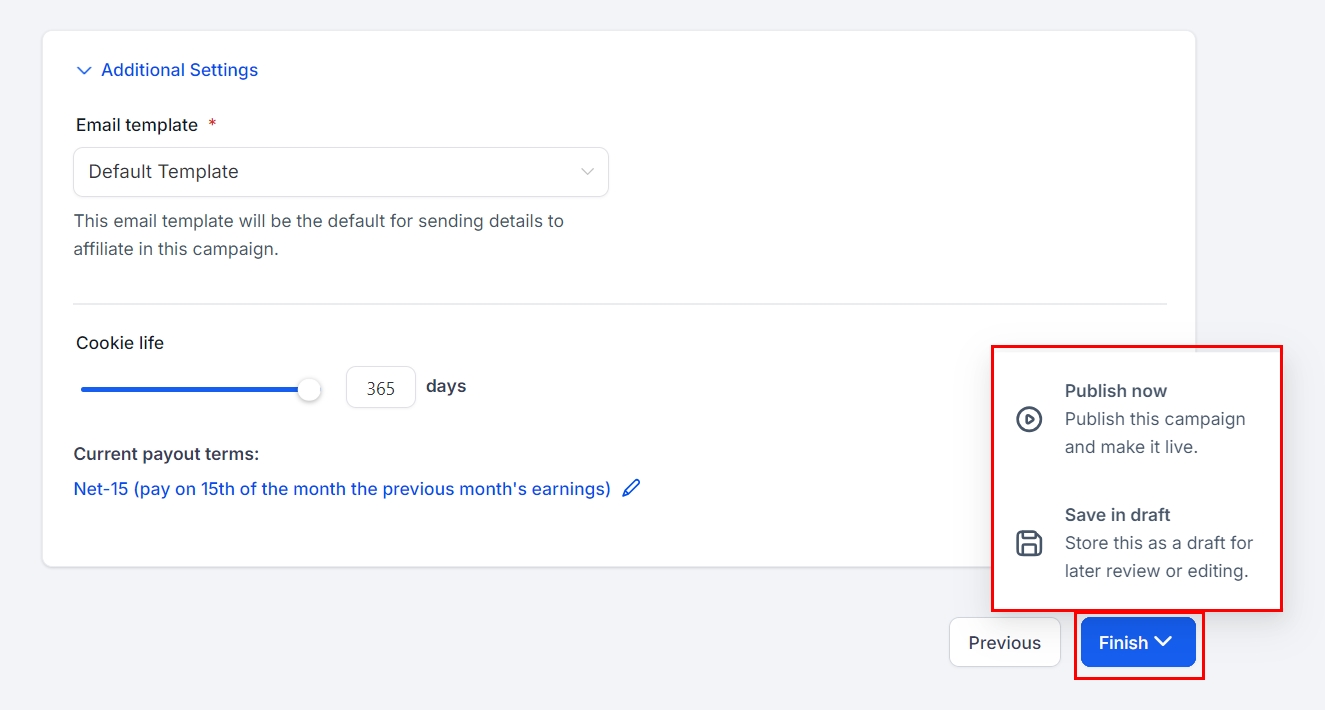The image size is (1325, 710).
Task: Choose the Publish now menu option
Action: [x=1116, y=391]
